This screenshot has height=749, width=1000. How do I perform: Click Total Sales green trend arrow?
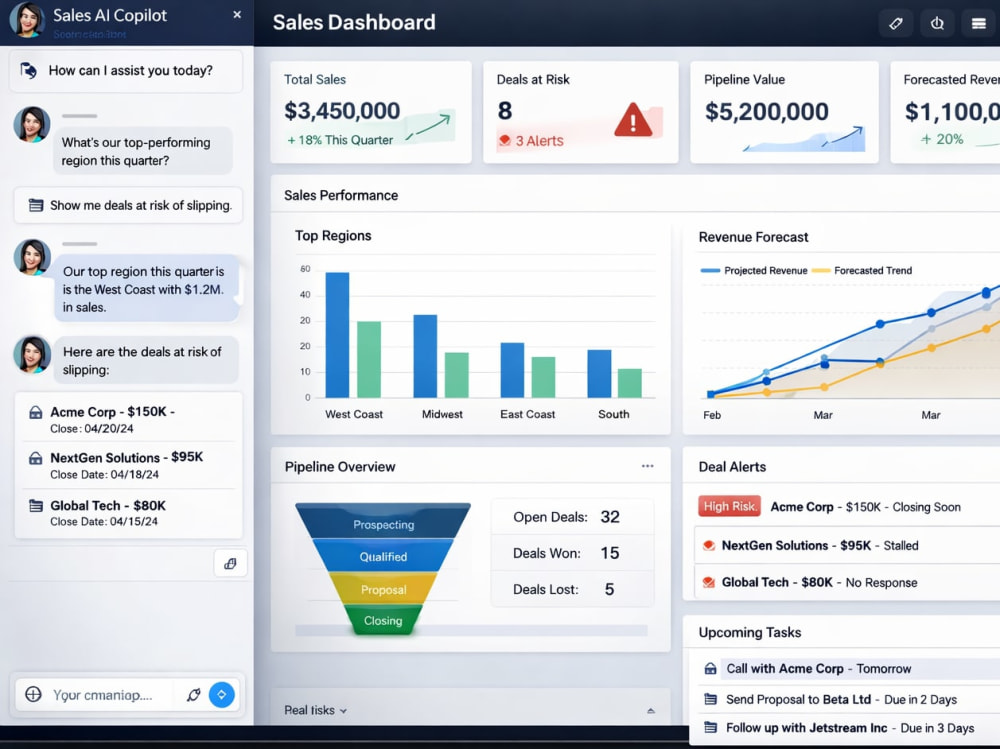[428, 126]
